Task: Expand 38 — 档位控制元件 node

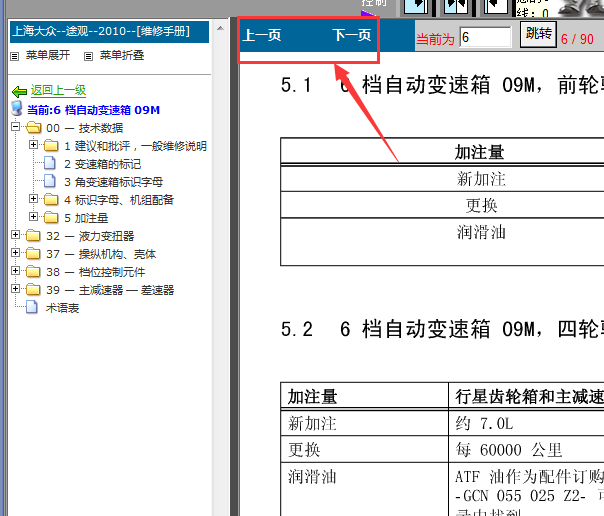Action: tap(15, 270)
